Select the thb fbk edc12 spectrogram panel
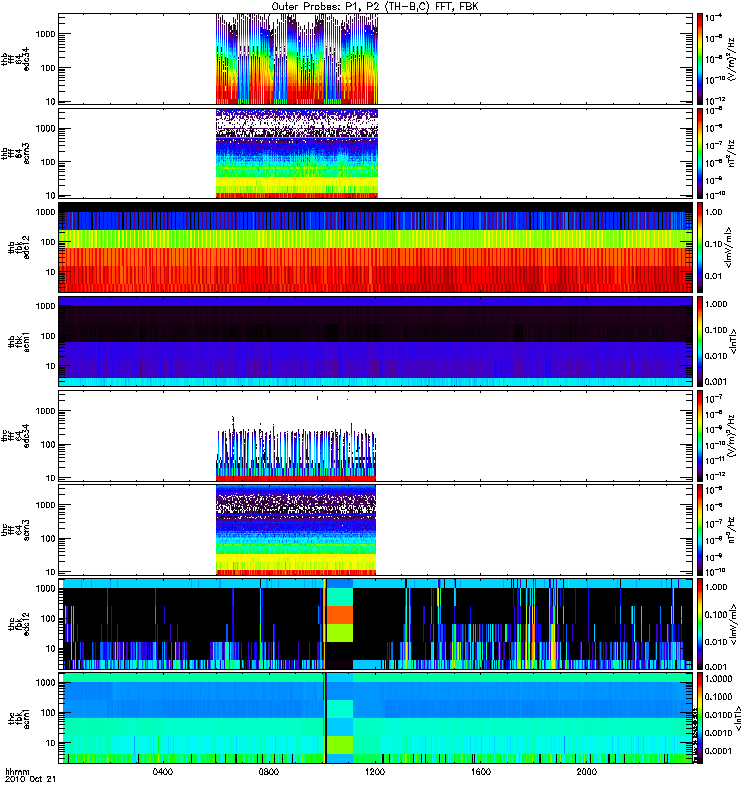The height and width of the screenshot is (800, 750). click(x=376, y=247)
